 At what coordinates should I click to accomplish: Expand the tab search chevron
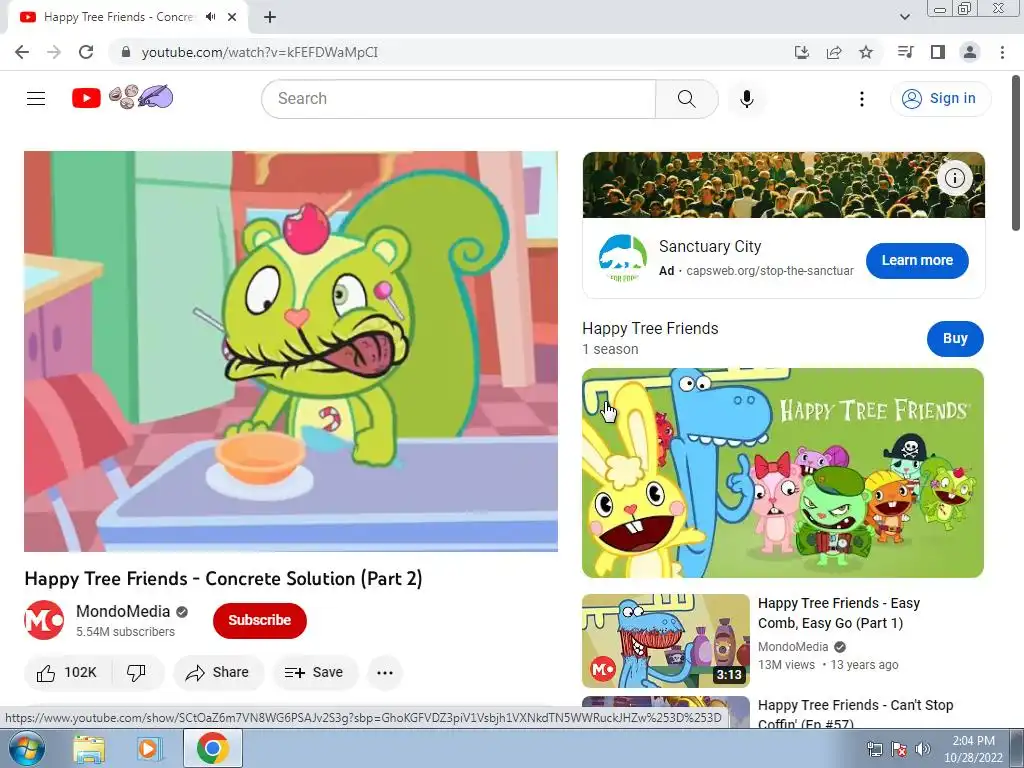point(905,17)
